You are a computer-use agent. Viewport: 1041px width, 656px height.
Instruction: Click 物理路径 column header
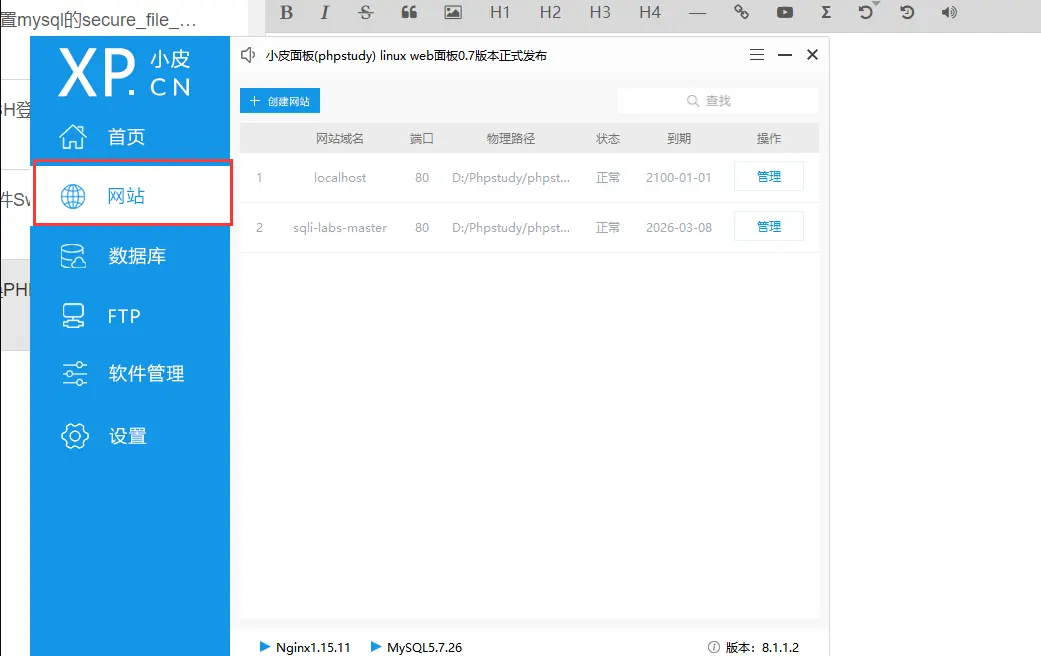511,138
